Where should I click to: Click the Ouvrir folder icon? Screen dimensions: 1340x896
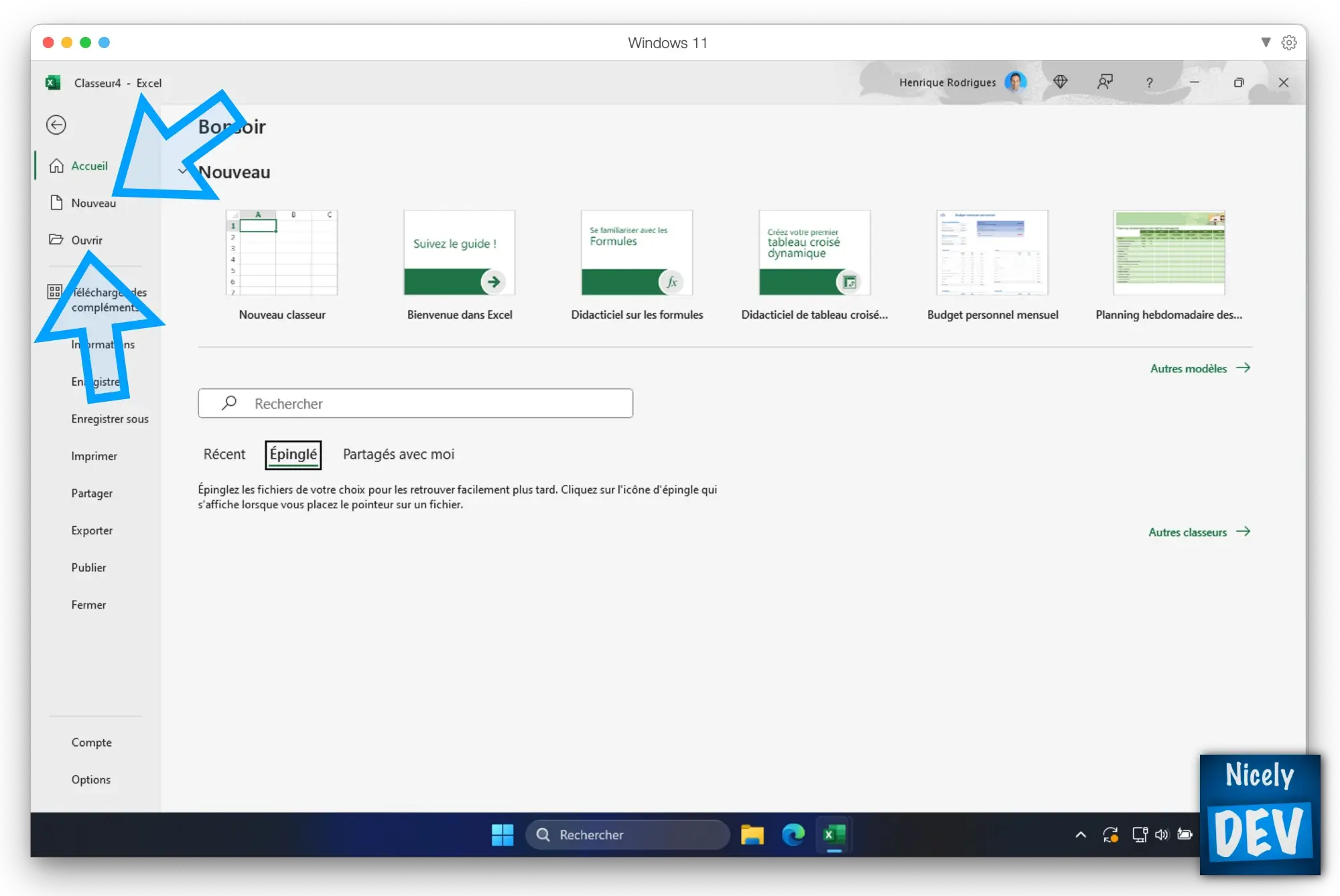pyautogui.click(x=56, y=239)
